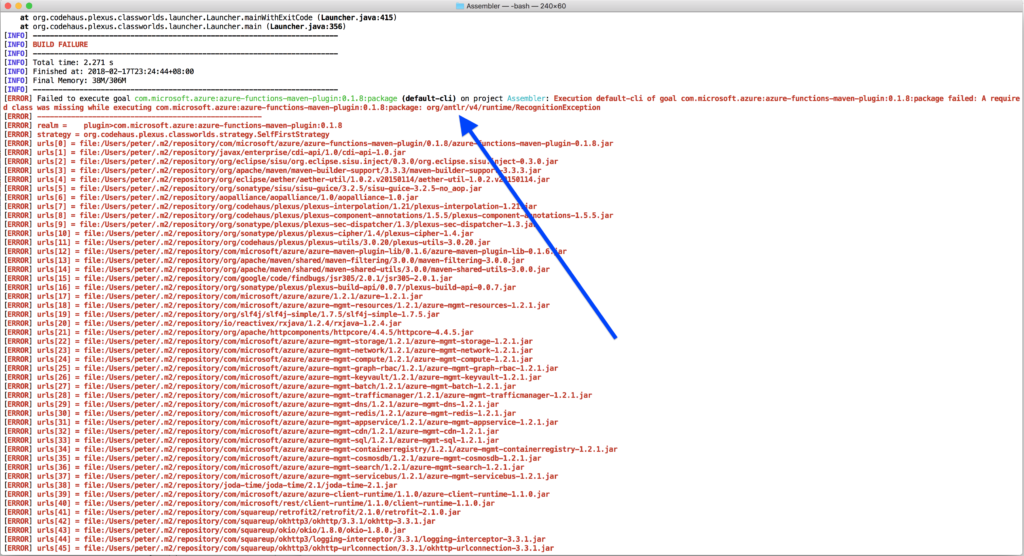Click the urls[16] plexus-build-api-0.0.7.jar line
1024x556 pixels.
coord(260,287)
